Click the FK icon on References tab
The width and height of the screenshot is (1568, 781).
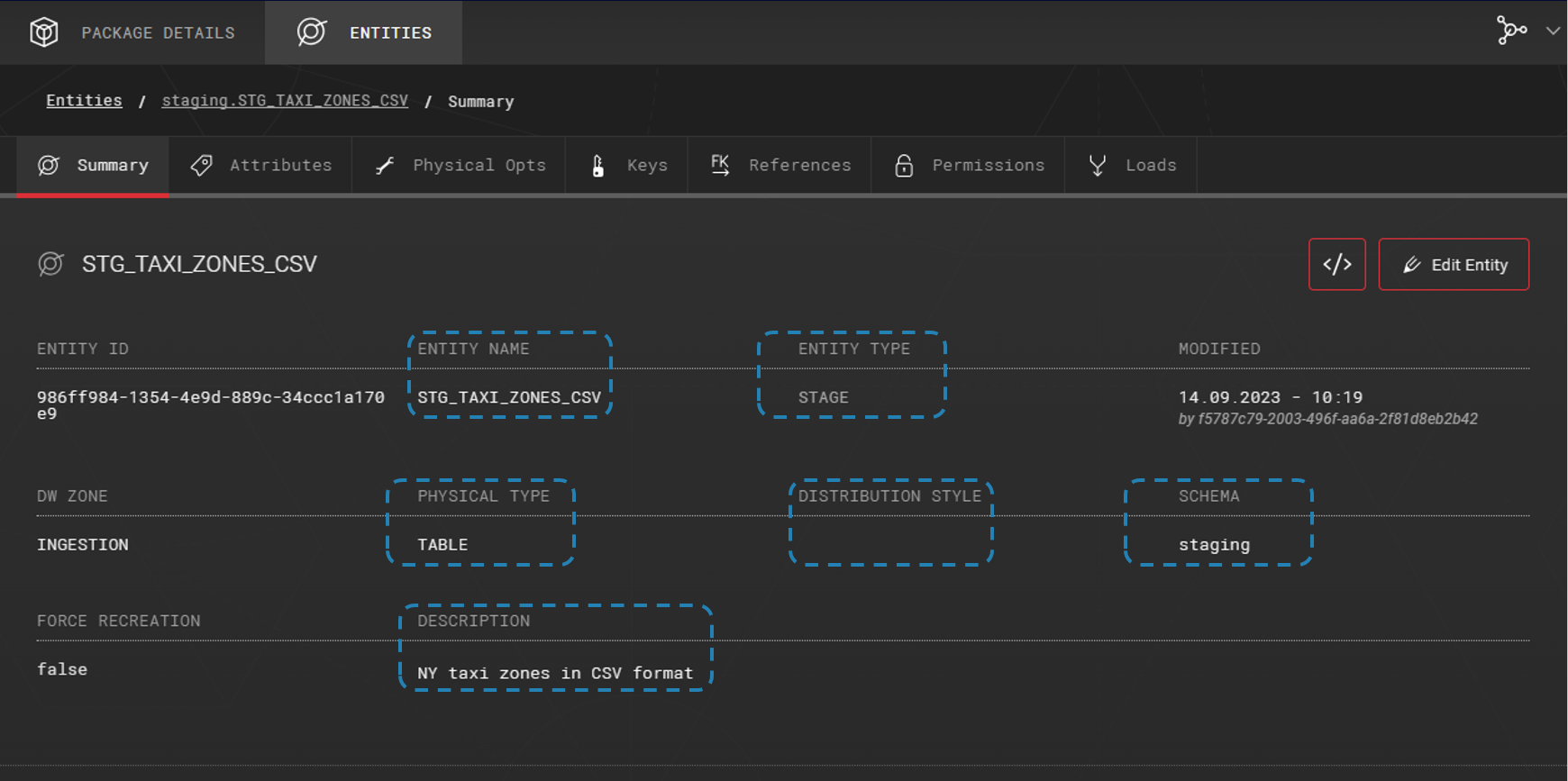coord(720,165)
